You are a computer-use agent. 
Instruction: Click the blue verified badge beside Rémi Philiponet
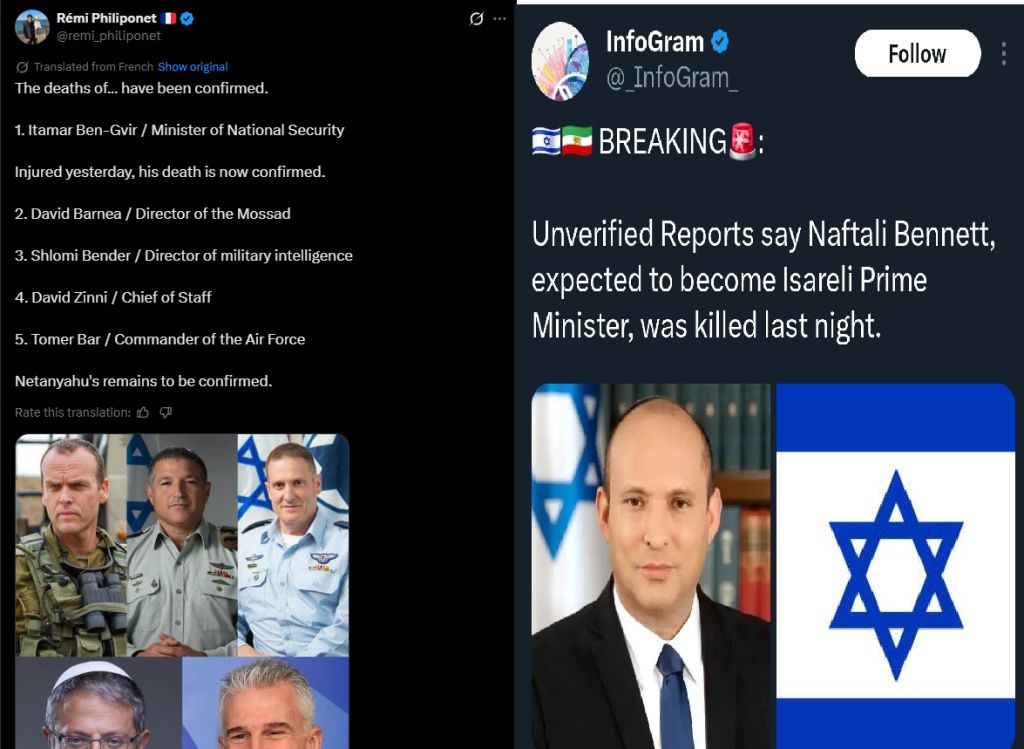point(187,18)
